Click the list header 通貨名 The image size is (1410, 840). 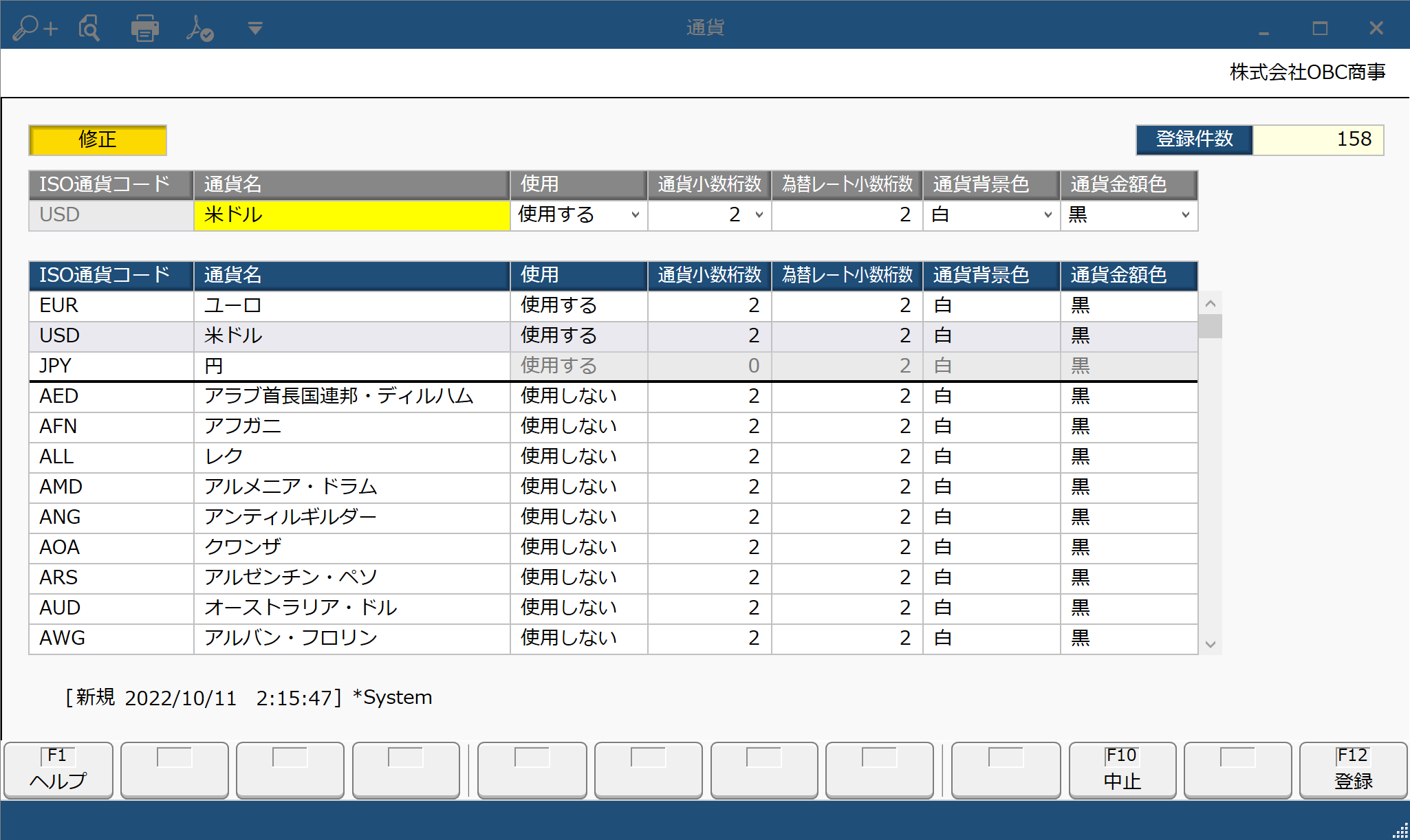352,276
